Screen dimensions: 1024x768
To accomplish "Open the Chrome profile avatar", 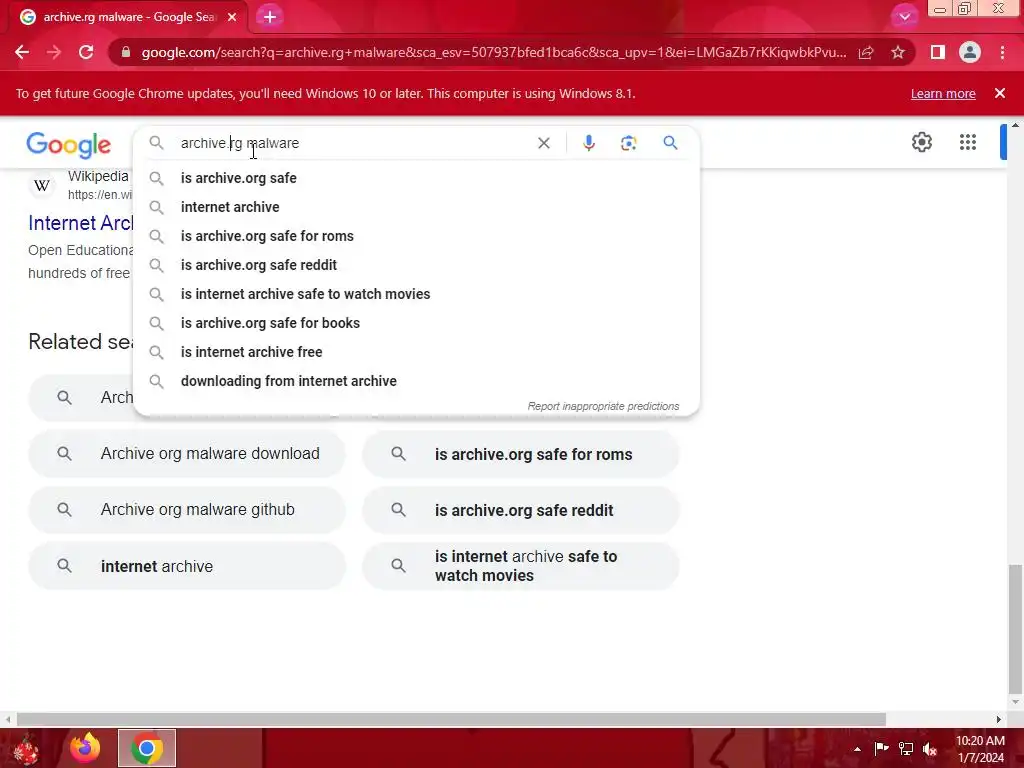I will [x=970, y=52].
